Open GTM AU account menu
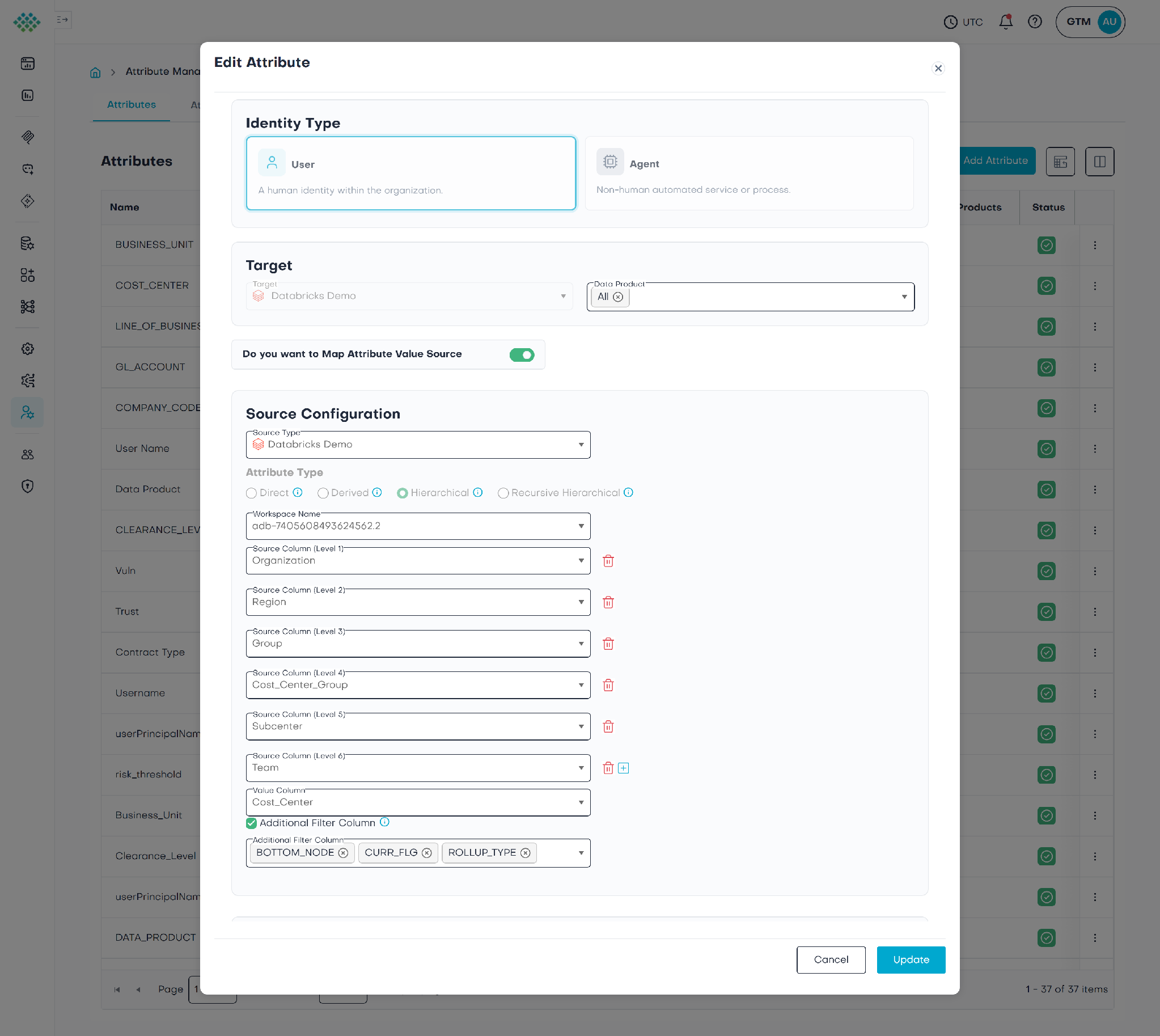Image resolution: width=1160 pixels, height=1036 pixels. pos(1090,22)
